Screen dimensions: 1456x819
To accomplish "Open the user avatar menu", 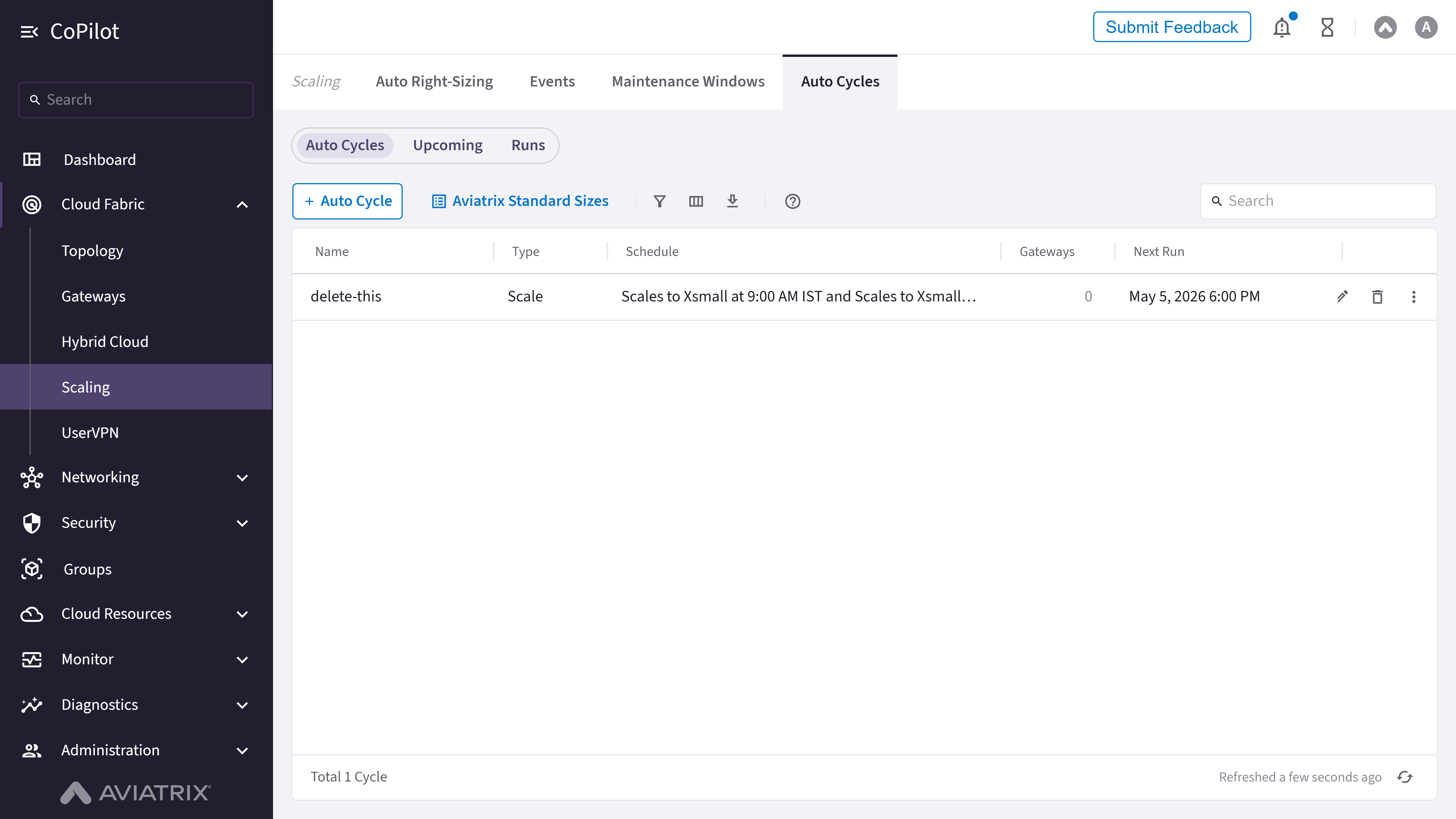I will (1426, 27).
